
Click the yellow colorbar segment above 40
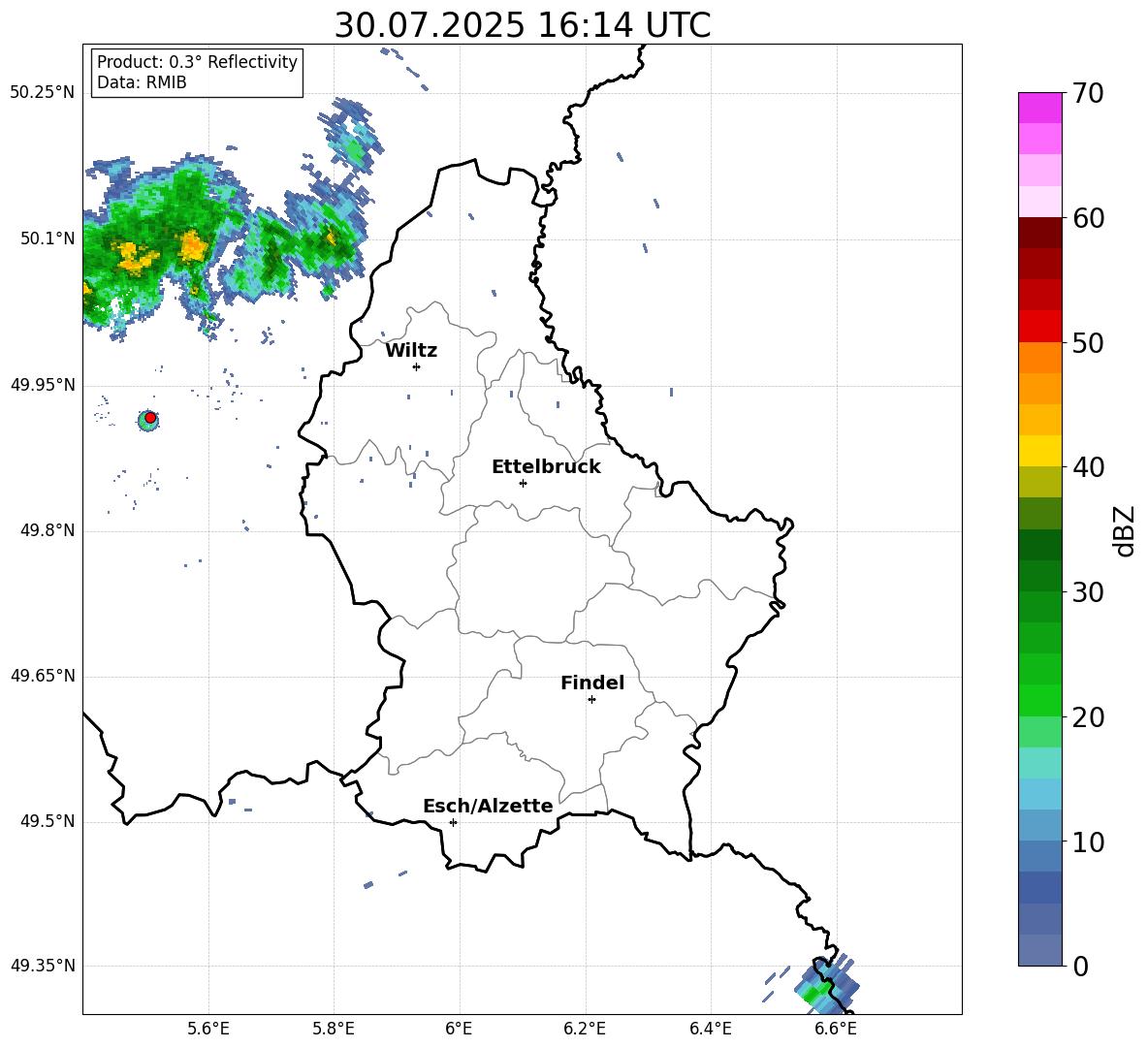coord(1039,451)
